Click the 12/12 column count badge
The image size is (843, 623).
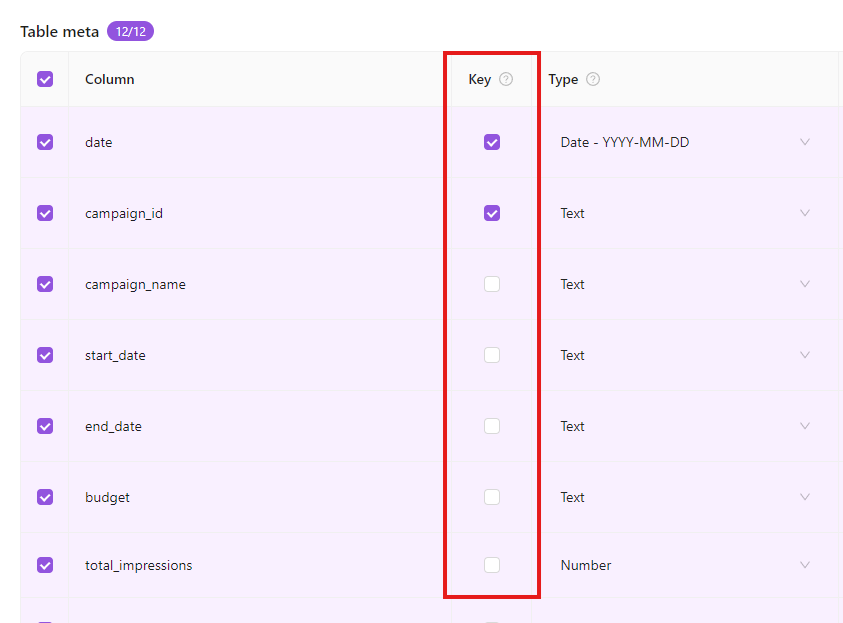[x=130, y=32]
